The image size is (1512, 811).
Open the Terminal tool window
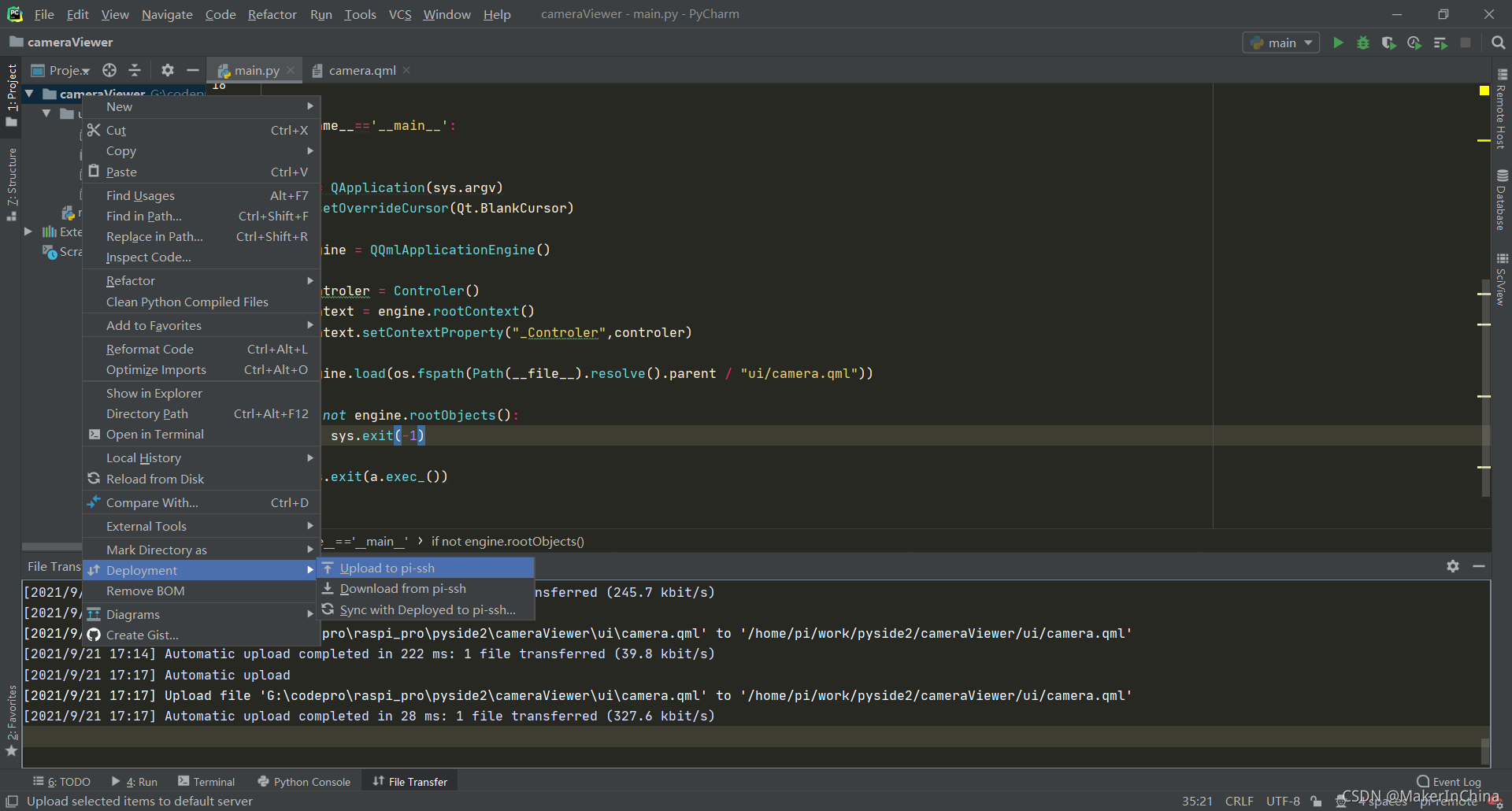point(206,781)
